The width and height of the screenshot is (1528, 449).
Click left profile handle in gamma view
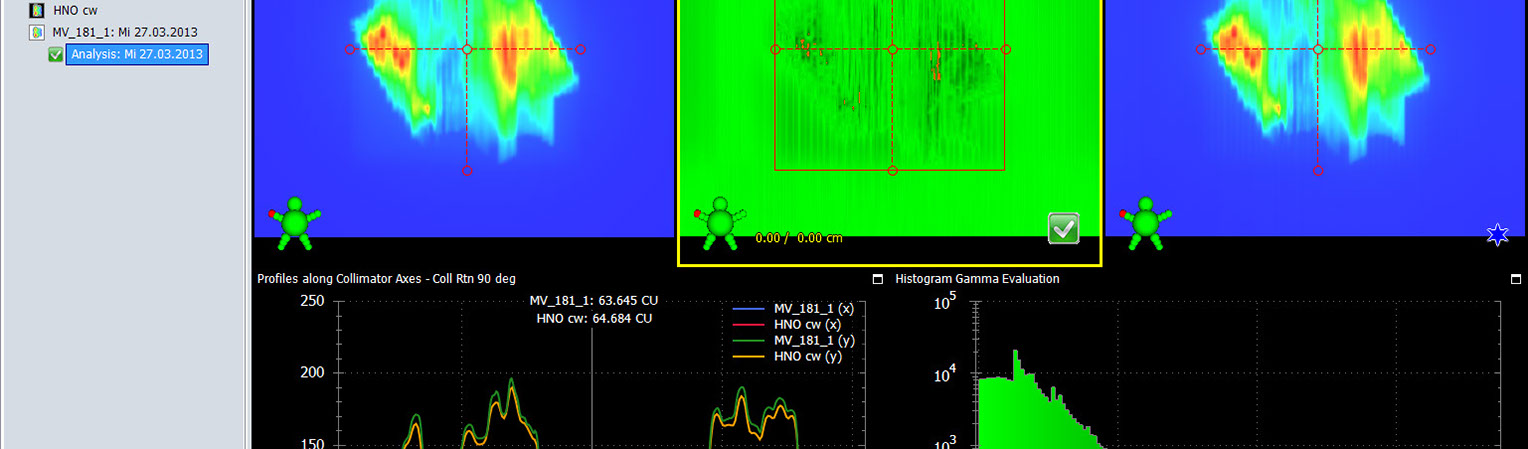pyautogui.click(x=775, y=49)
